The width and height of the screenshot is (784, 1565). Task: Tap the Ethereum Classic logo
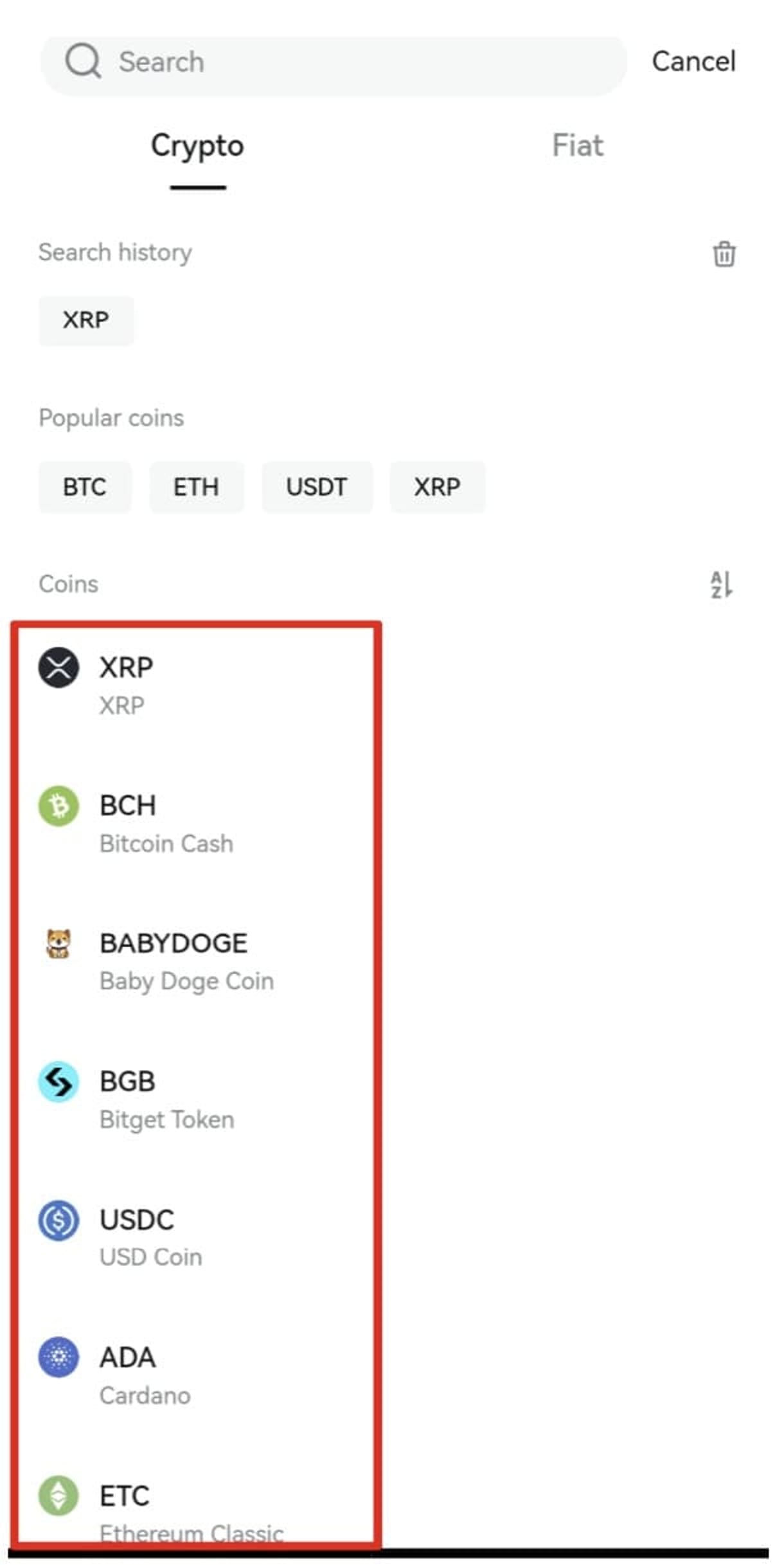pyautogui.click(x=58, y=1496)
